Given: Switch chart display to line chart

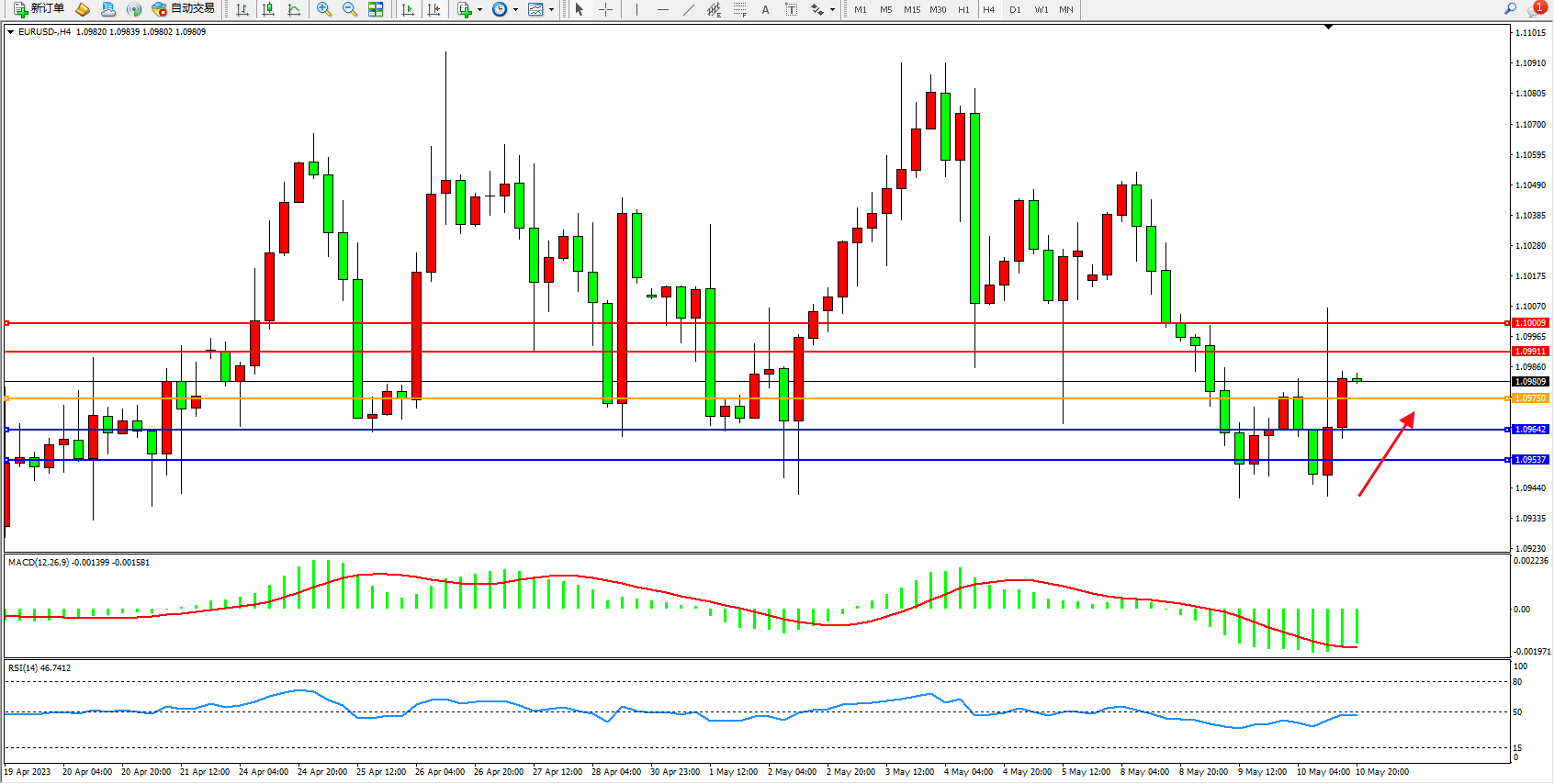Looking at the screenshot, I should pyautogui.click(x=294, y=9).
